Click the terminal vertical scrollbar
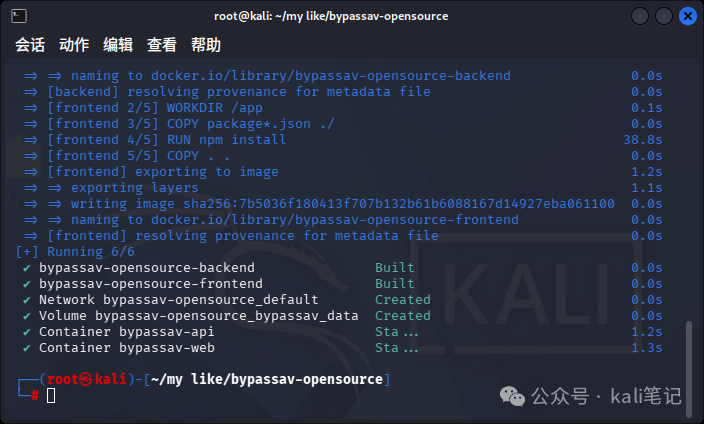This screenshot has height=424, width=704. 689,369
